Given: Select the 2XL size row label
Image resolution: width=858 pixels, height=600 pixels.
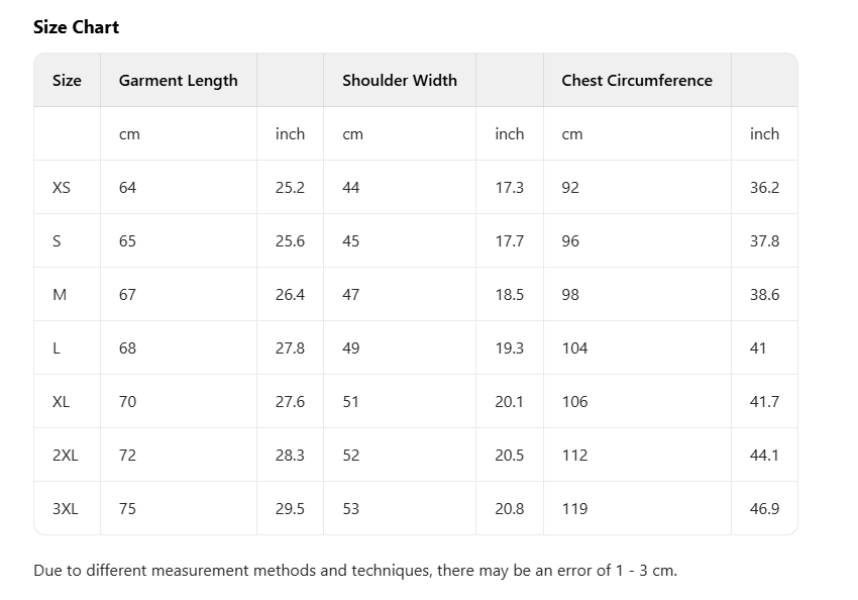Looking at the screenshot, I should [x=65, y=455].
